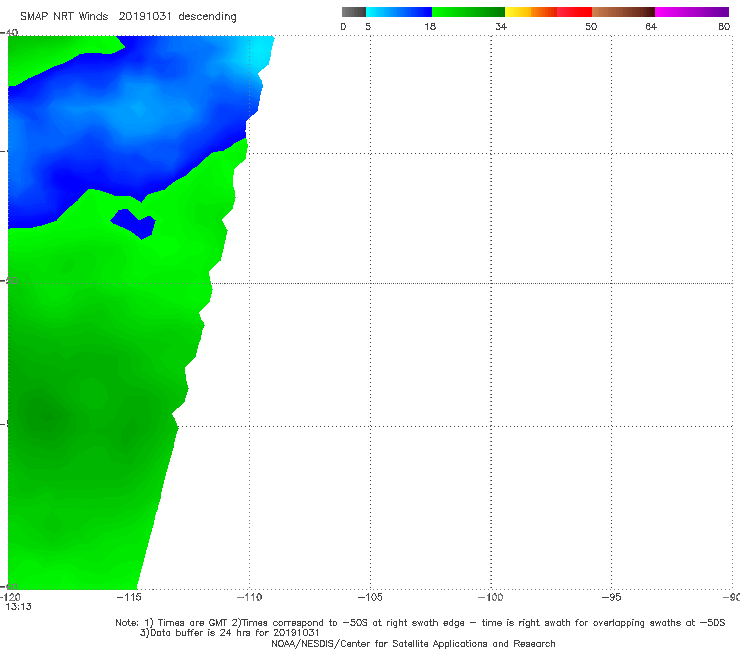Click the yellow-to-red 34-50 color bar segment
This screenshot has height=650, width=740.
pos(548,12)
